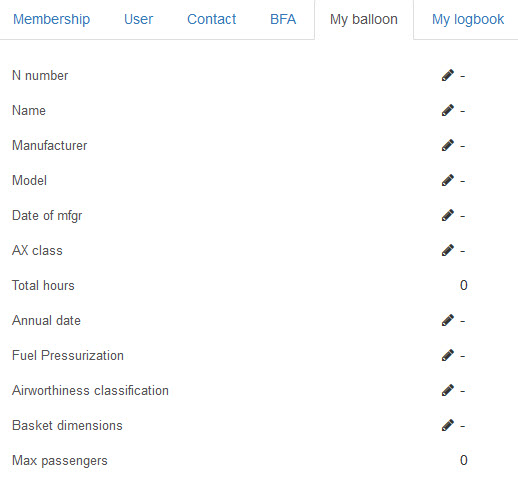
Task: Click pencil icon beside Date of mfgr
Action: click(448, 215)
